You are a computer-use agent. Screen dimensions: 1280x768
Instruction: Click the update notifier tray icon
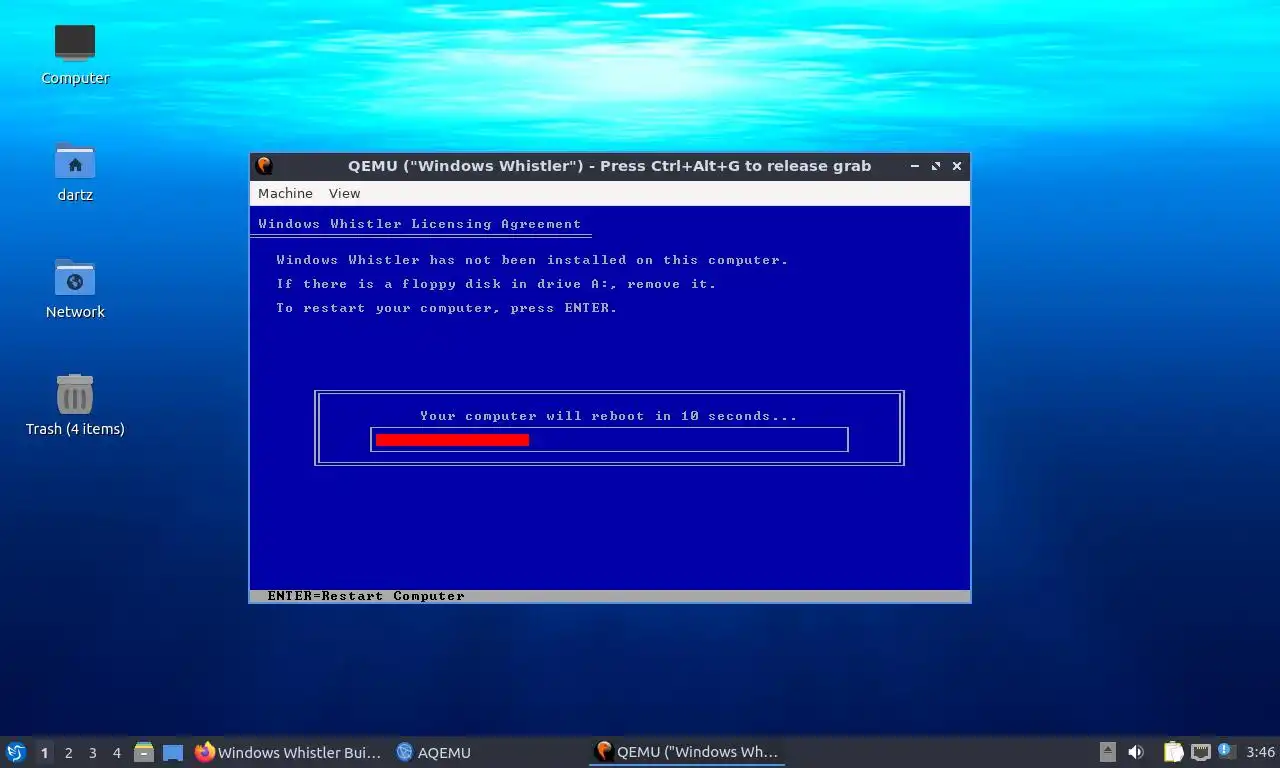[x=1226, y=751]
